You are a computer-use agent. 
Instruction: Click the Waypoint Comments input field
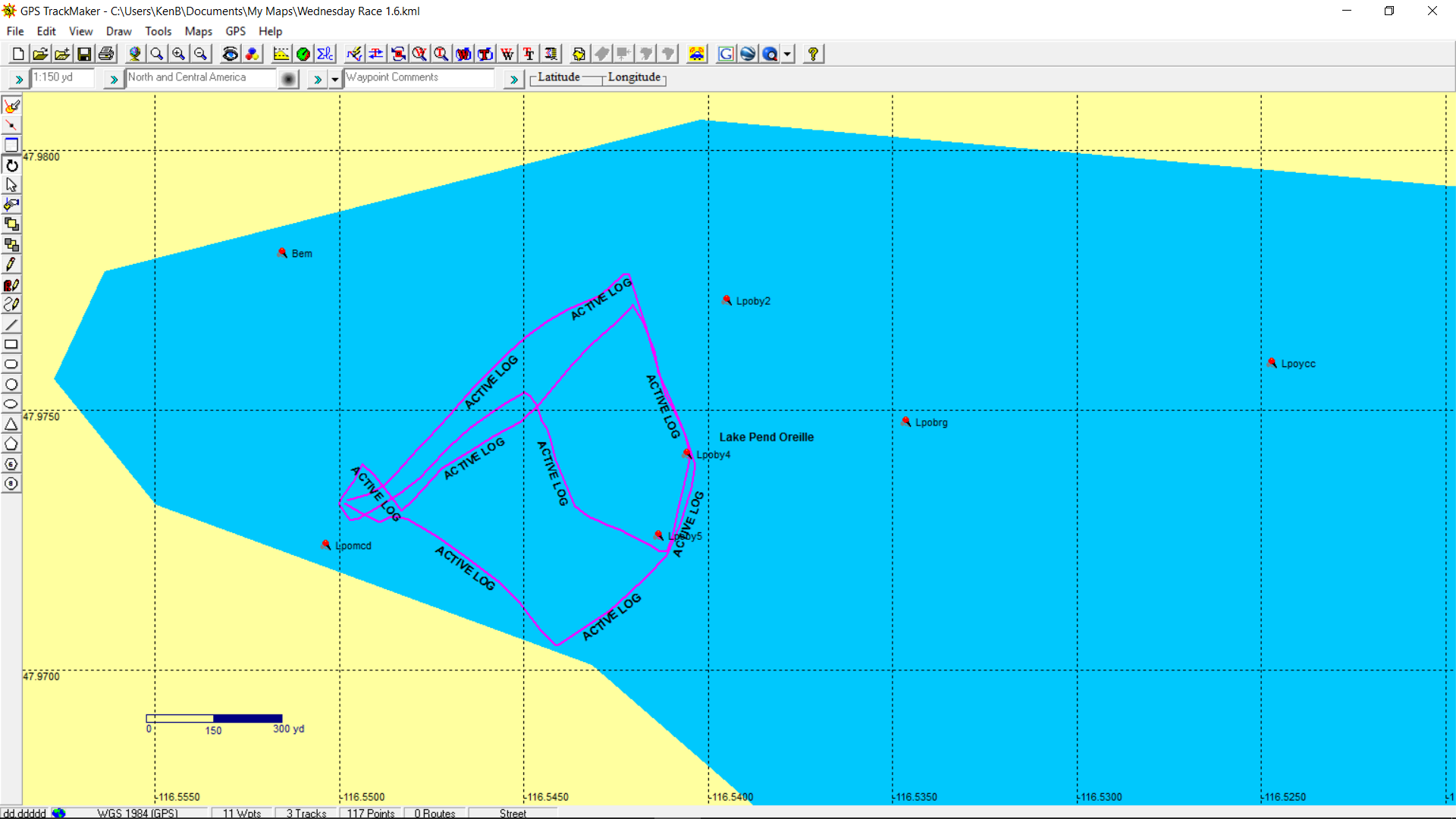[x=419, y=77]
